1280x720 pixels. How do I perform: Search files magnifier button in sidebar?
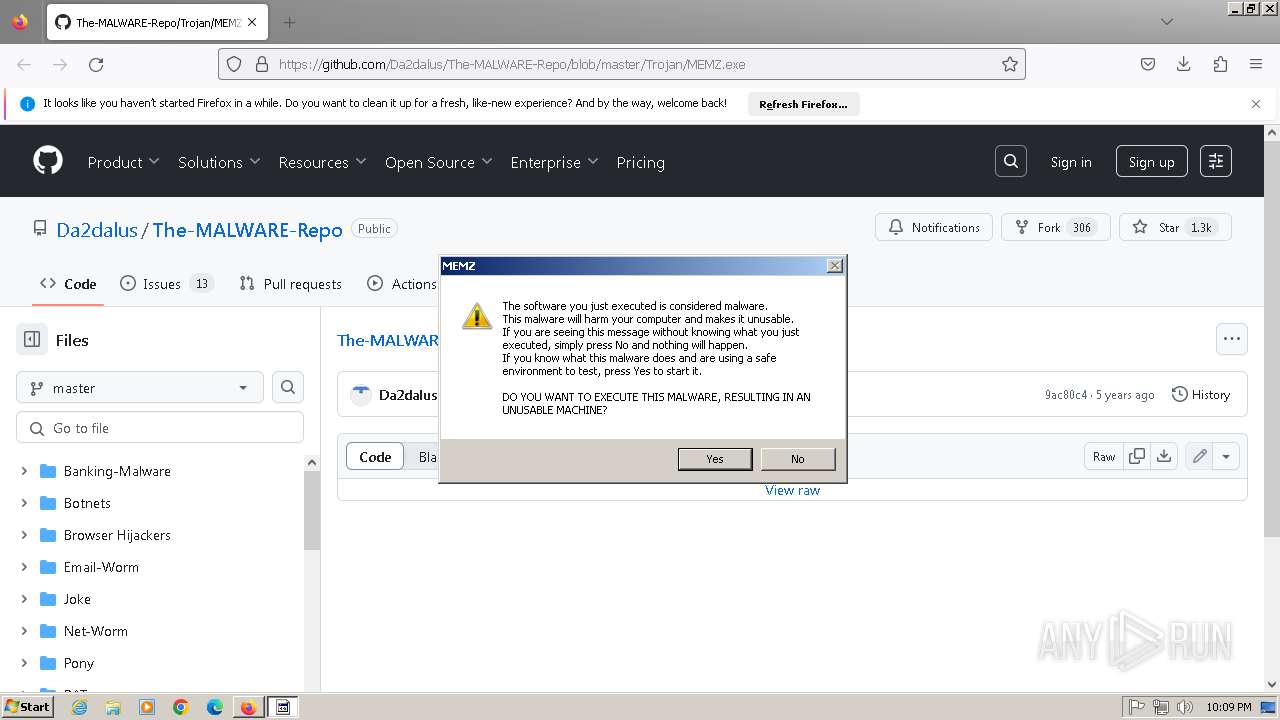coord(288,387)
